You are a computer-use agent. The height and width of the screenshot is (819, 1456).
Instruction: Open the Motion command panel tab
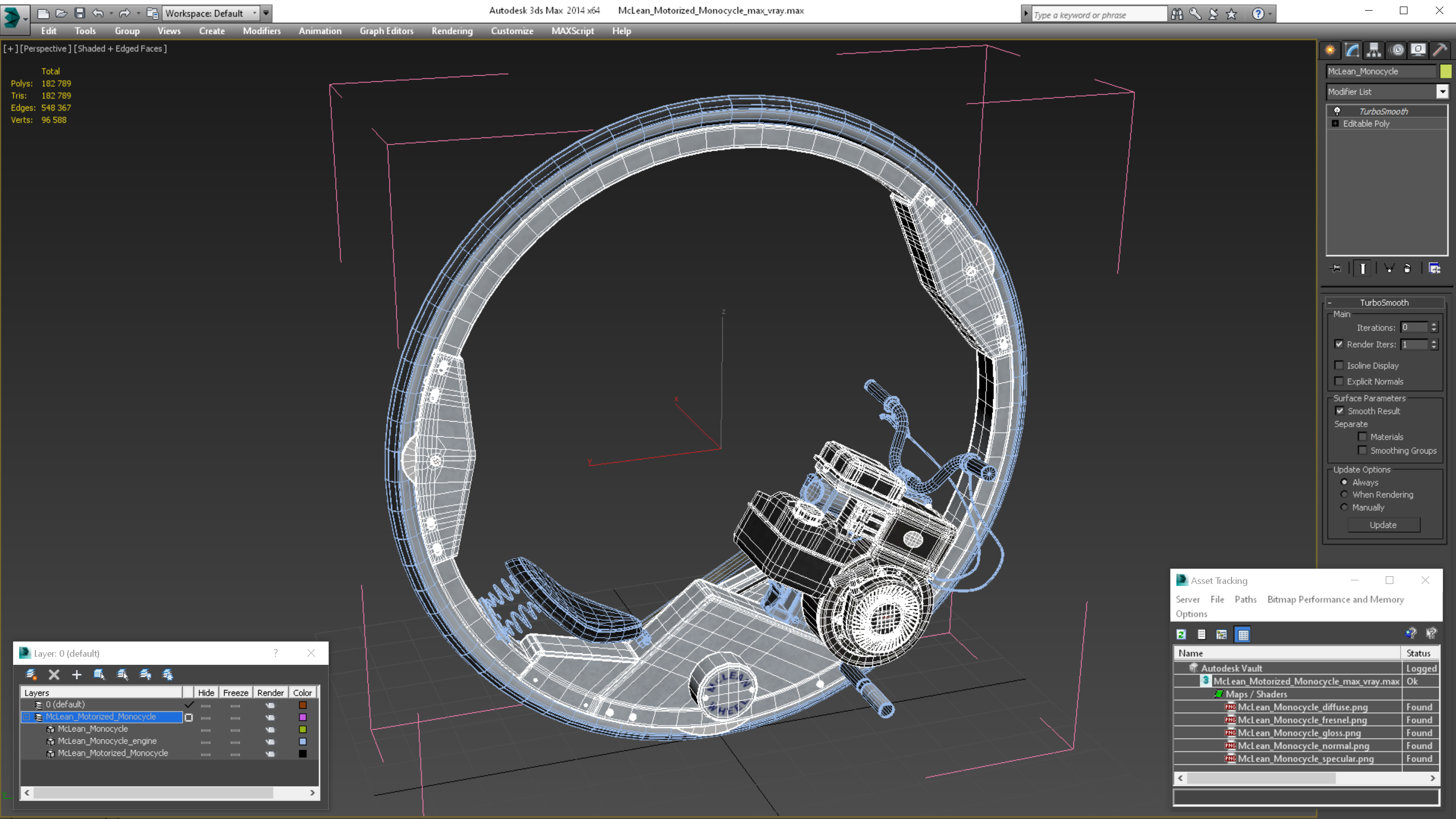pos(1397,51)
